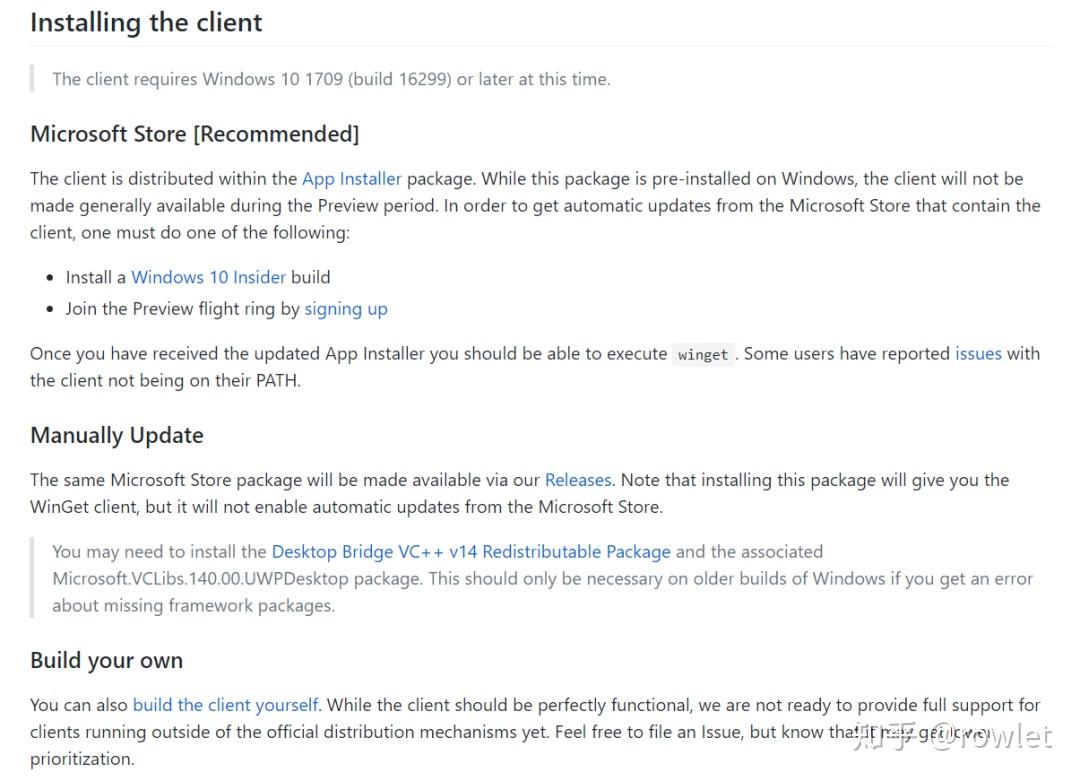Open Desktop Bridge VC++ v14 Redistributable Package link
Viewport: 1080px width, 781px height.
pos(471,552)
